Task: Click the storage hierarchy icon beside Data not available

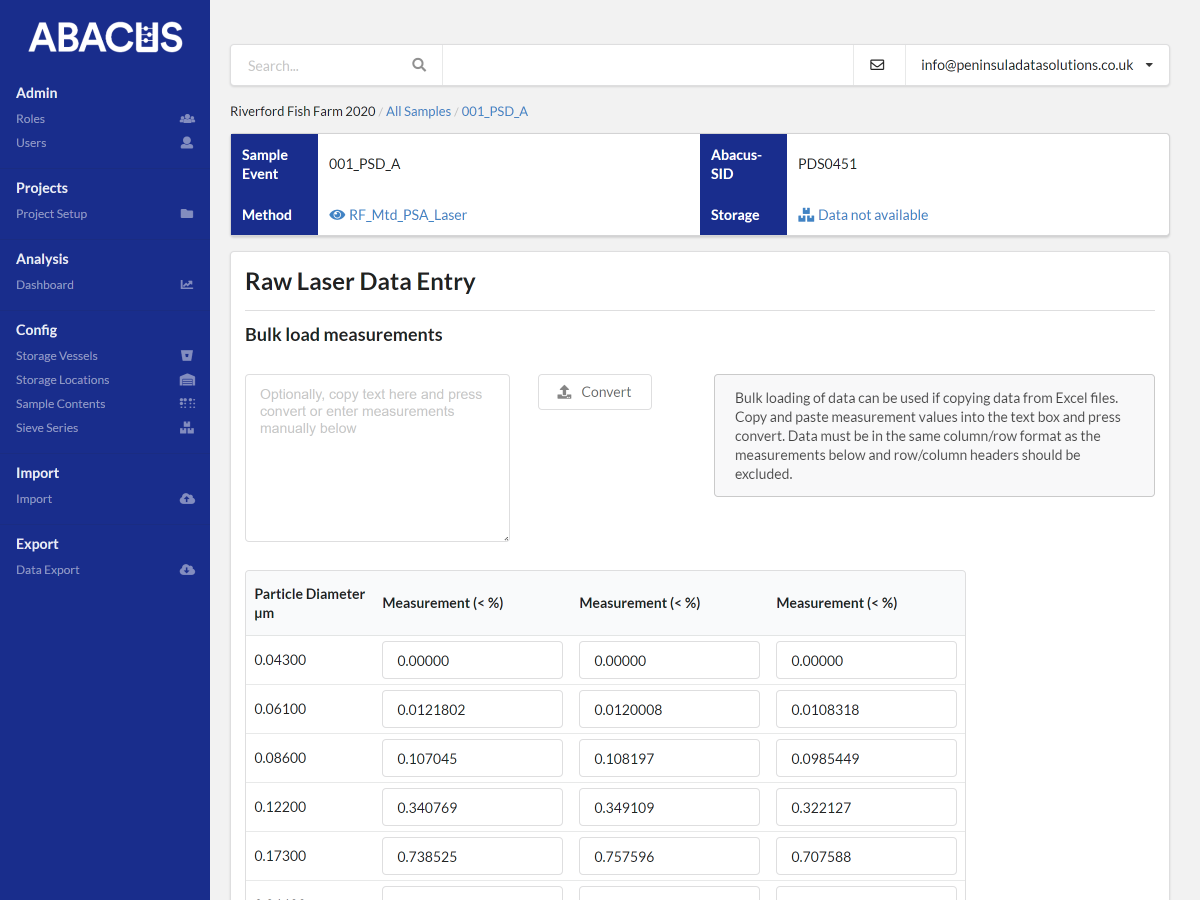Action: [x=806, y=214]
